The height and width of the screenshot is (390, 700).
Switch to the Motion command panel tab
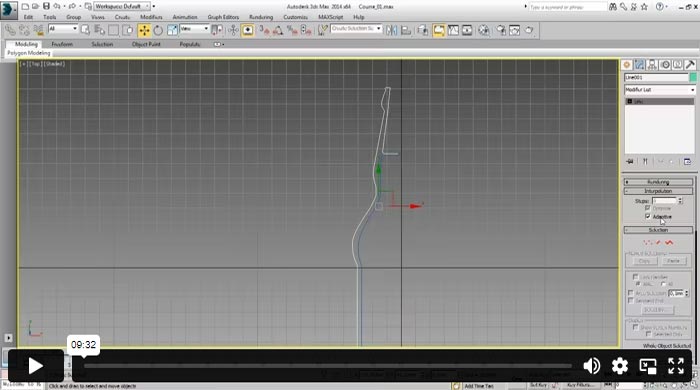[x=665, y=65]
